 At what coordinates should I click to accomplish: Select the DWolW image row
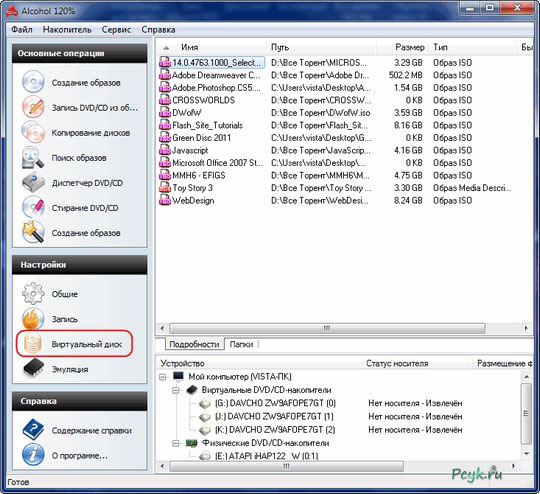344,113
